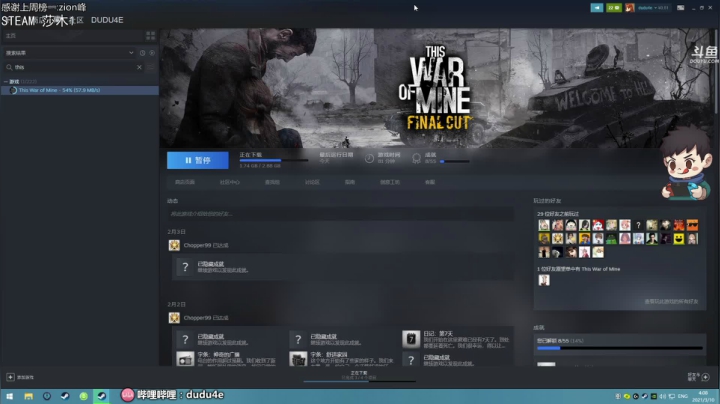Open the 讨论区 discussions tab
Image resolution: width=720 pixels, height=404 pixels.
coord(312,182)
